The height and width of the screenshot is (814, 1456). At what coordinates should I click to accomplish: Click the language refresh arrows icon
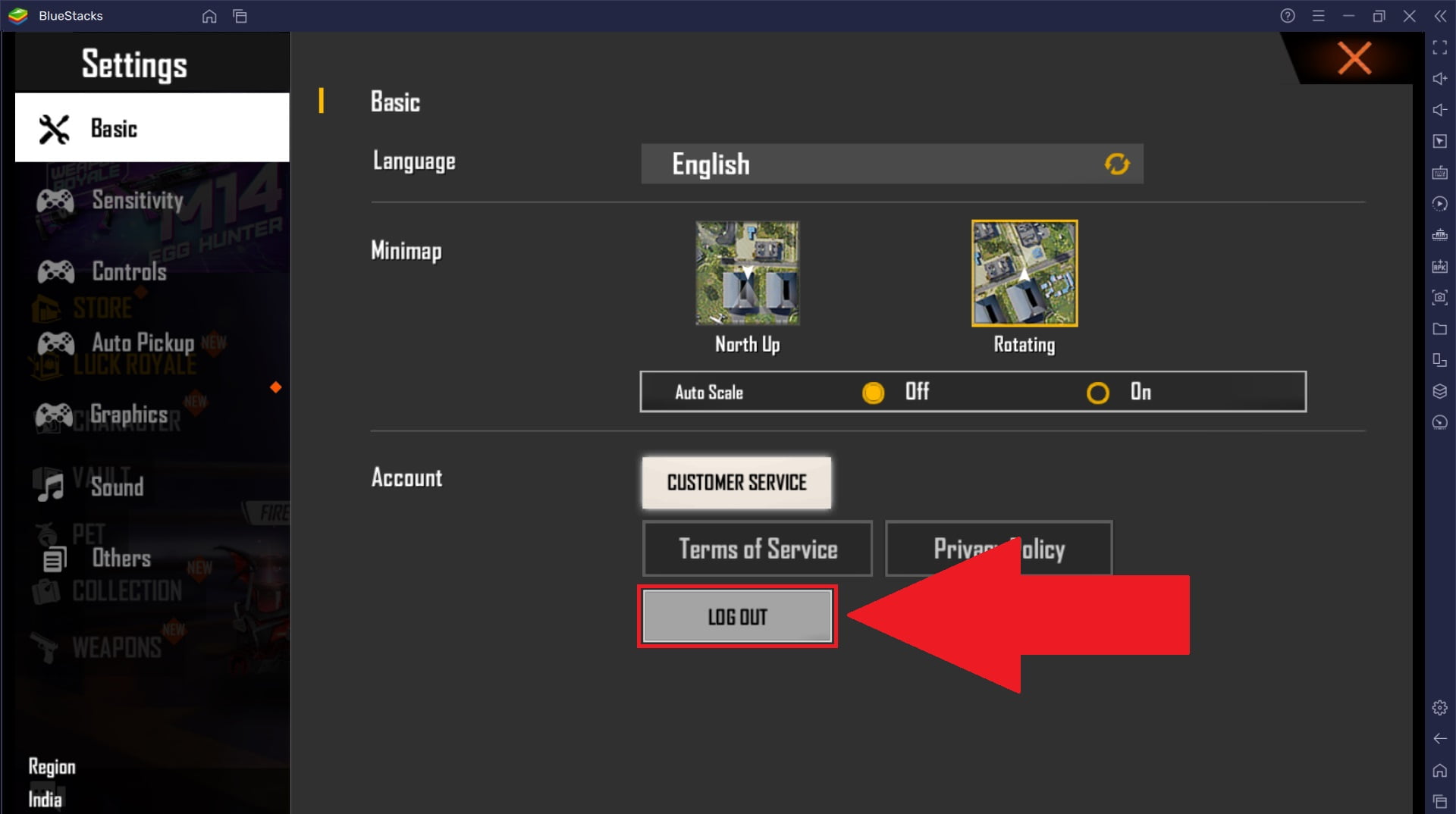click(1116, 164)
